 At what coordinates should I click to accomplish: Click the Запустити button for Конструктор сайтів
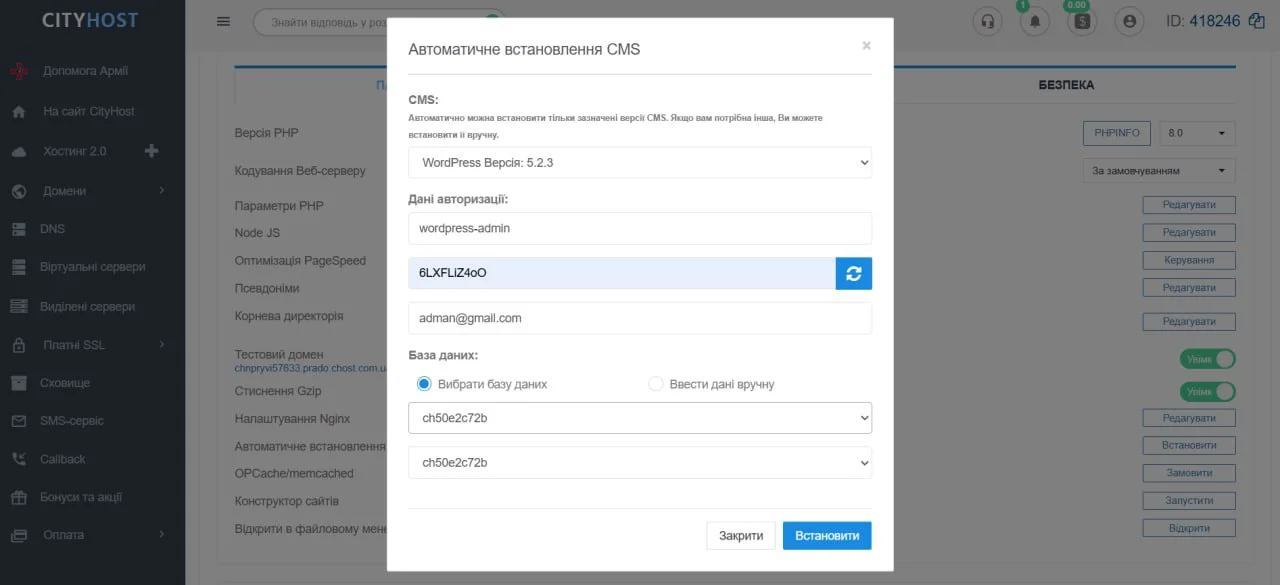click(1189, 500)
